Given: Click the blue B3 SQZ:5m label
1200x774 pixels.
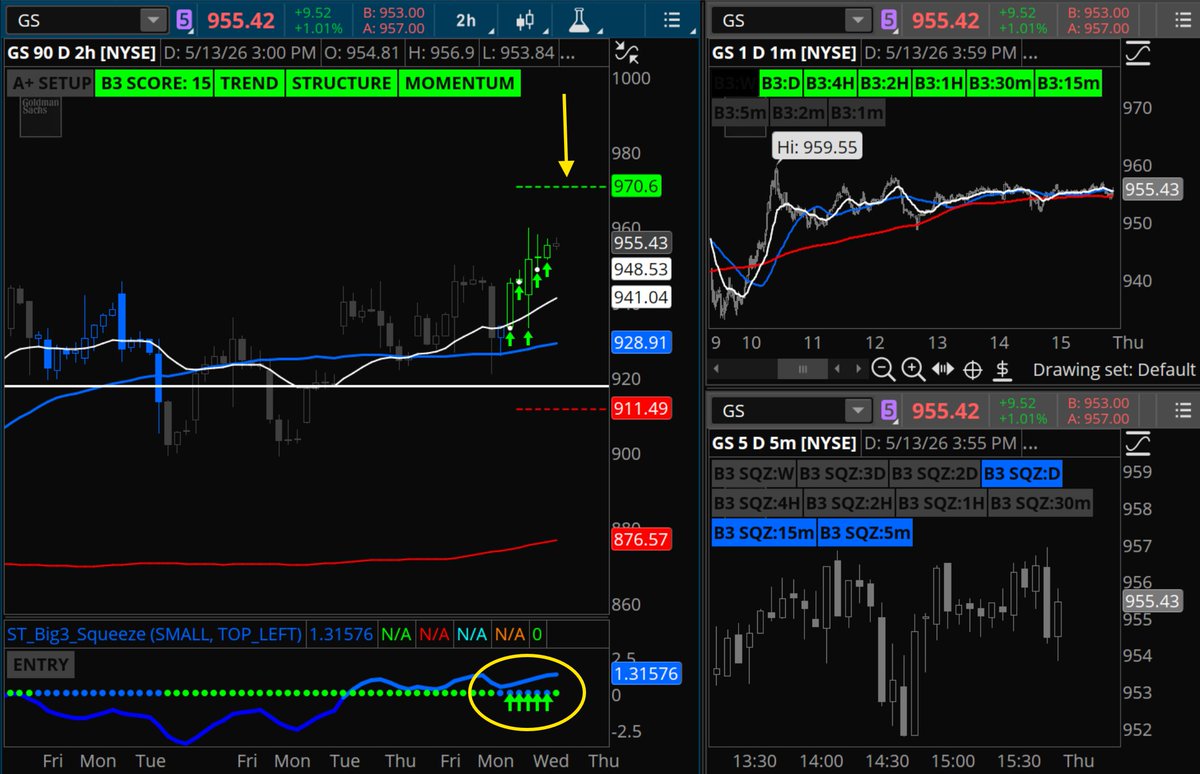Looking at the screenshot, I should pos(865,533).
